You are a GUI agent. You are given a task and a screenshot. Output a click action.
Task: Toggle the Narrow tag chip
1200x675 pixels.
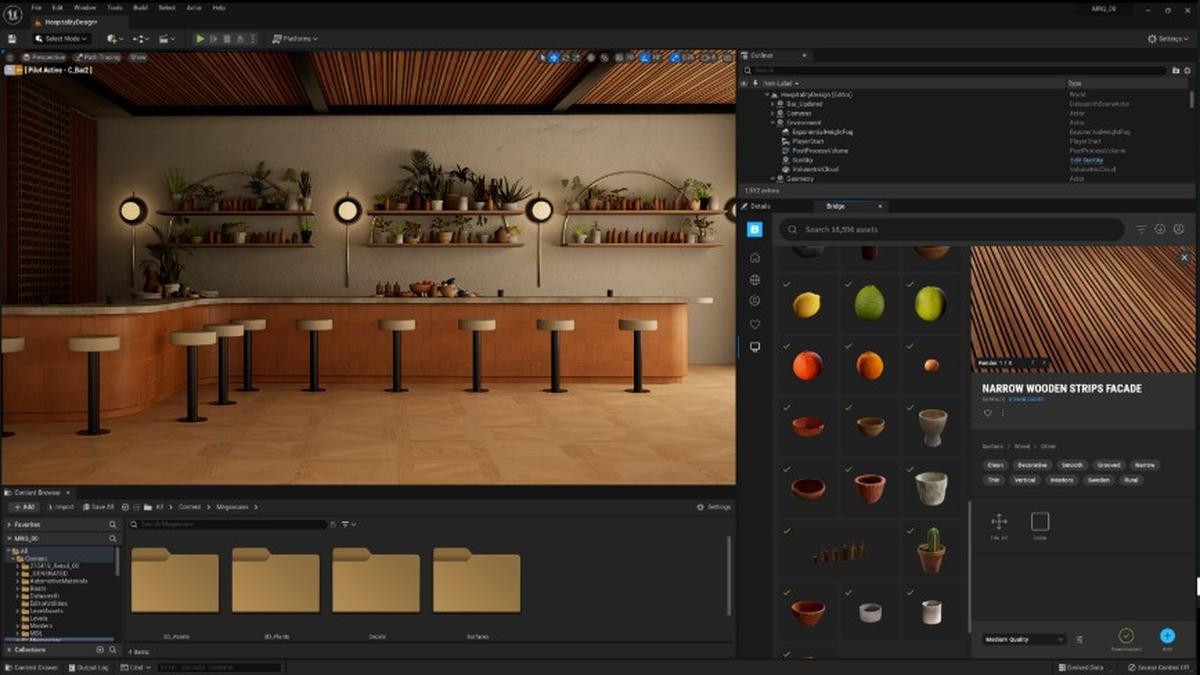pyautogui.click(x=1144, y=465)
